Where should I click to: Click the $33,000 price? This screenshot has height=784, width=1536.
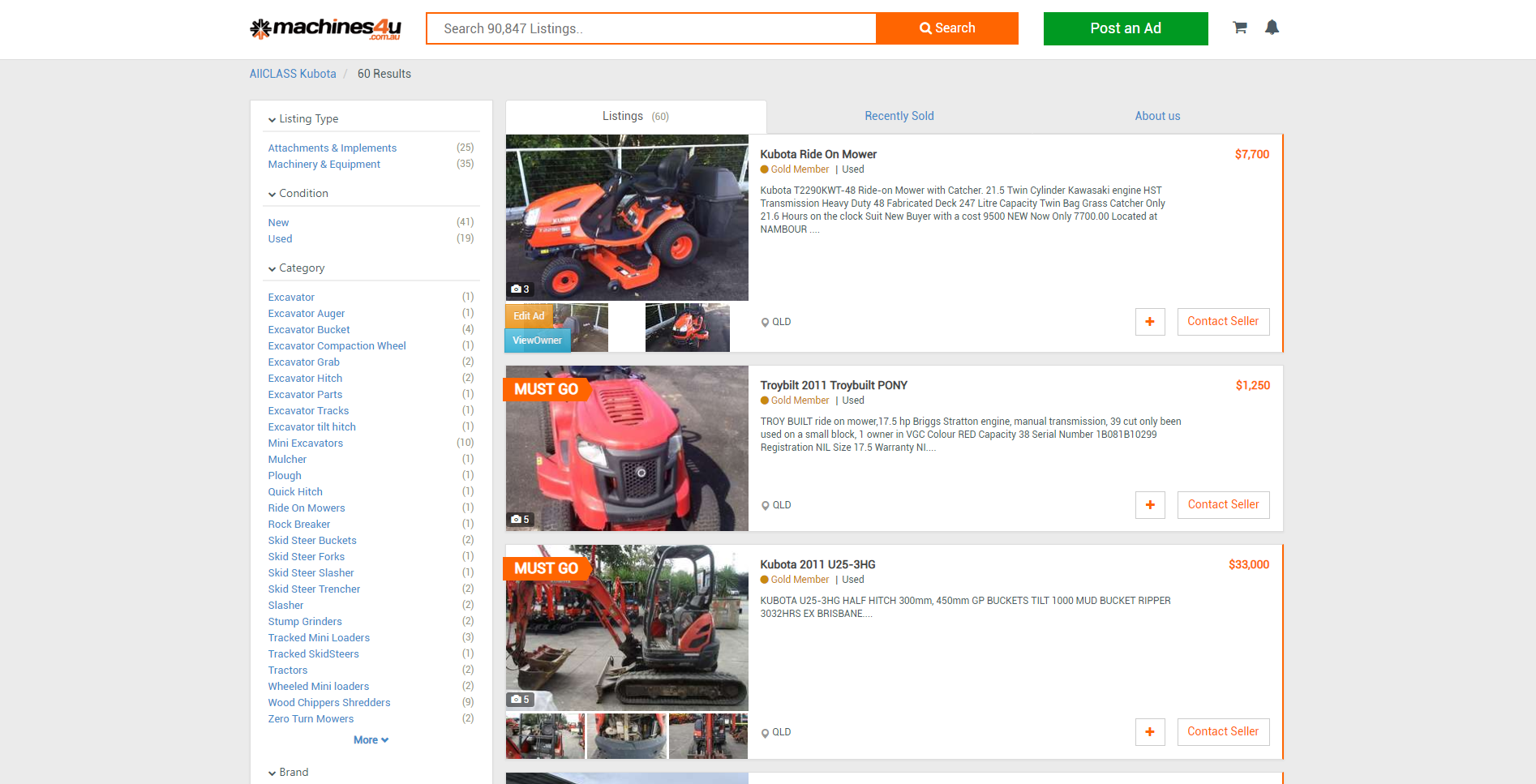1249,564
